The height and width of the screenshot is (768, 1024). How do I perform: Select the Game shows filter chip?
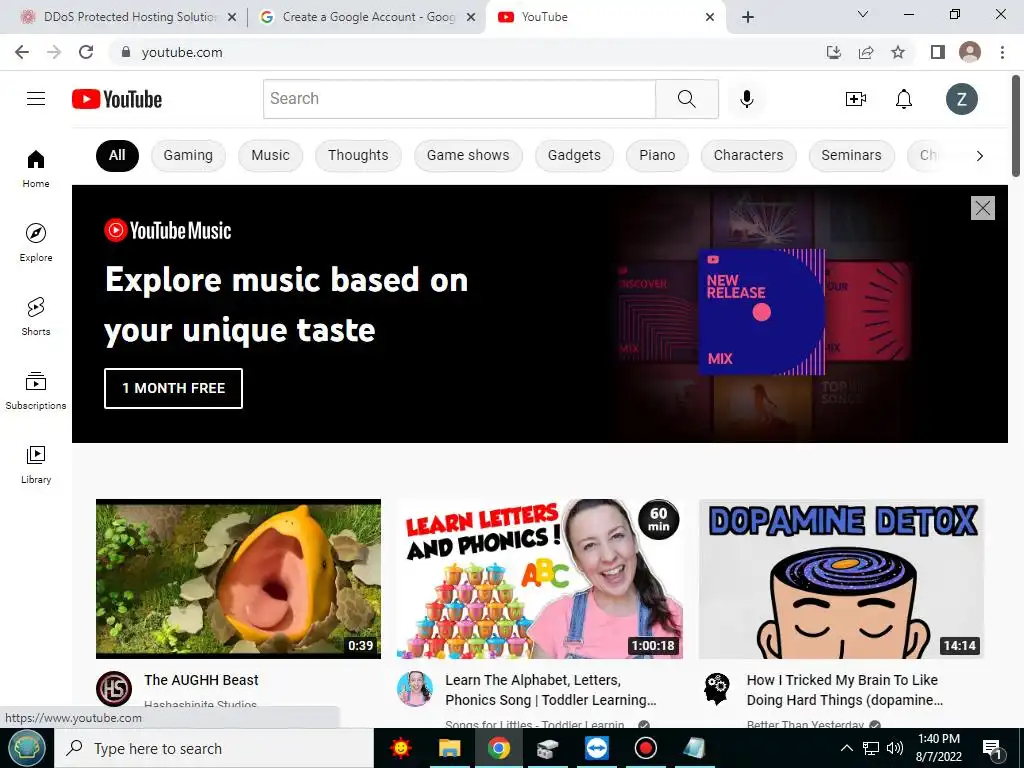[x=468, y=155]
